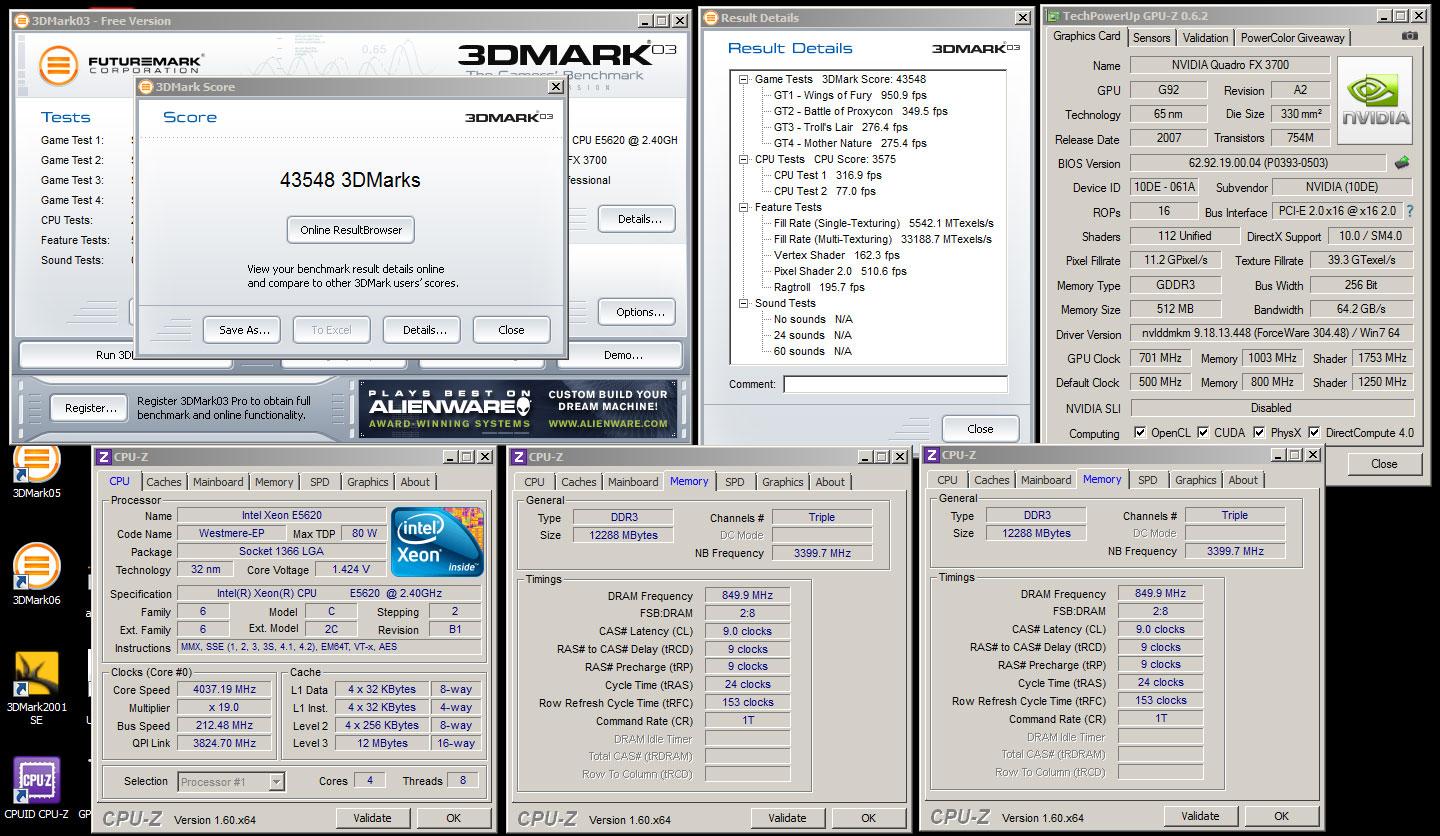Click the GPU-Z screenshot camera icon
The image size is (1440, 836).
[1409, 36]
